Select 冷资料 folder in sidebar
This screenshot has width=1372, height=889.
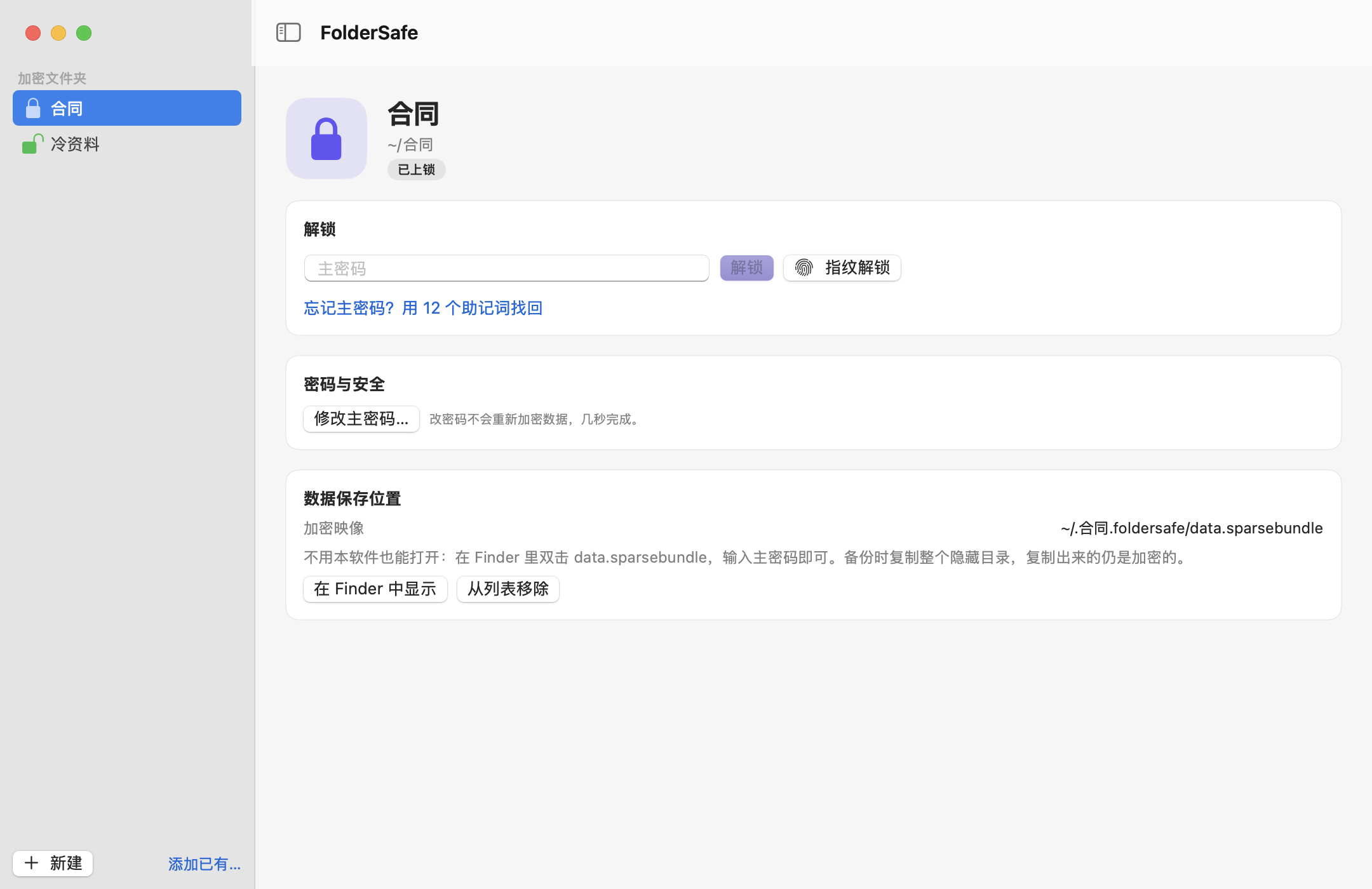[127, 144]
